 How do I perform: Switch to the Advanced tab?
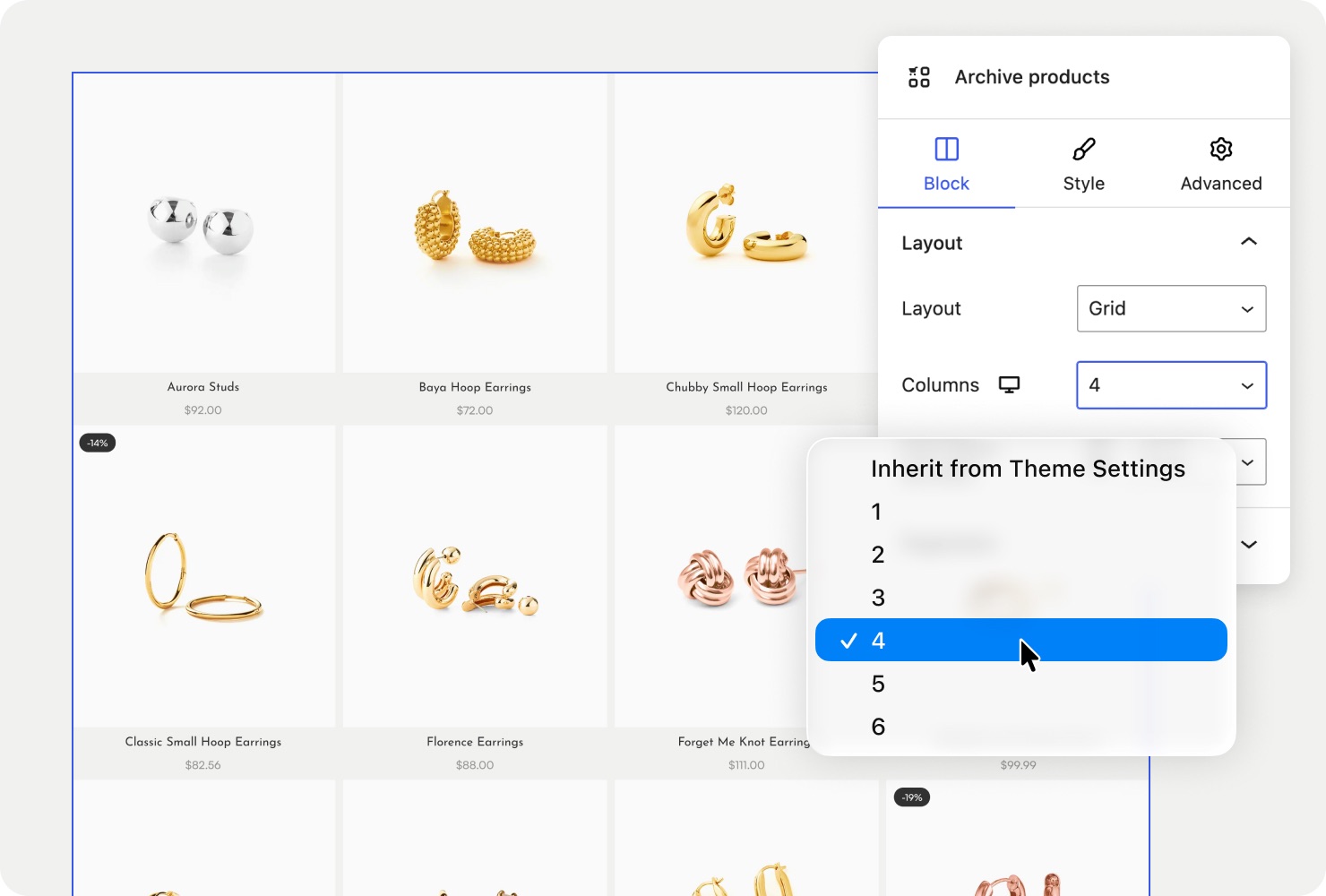1221,165
